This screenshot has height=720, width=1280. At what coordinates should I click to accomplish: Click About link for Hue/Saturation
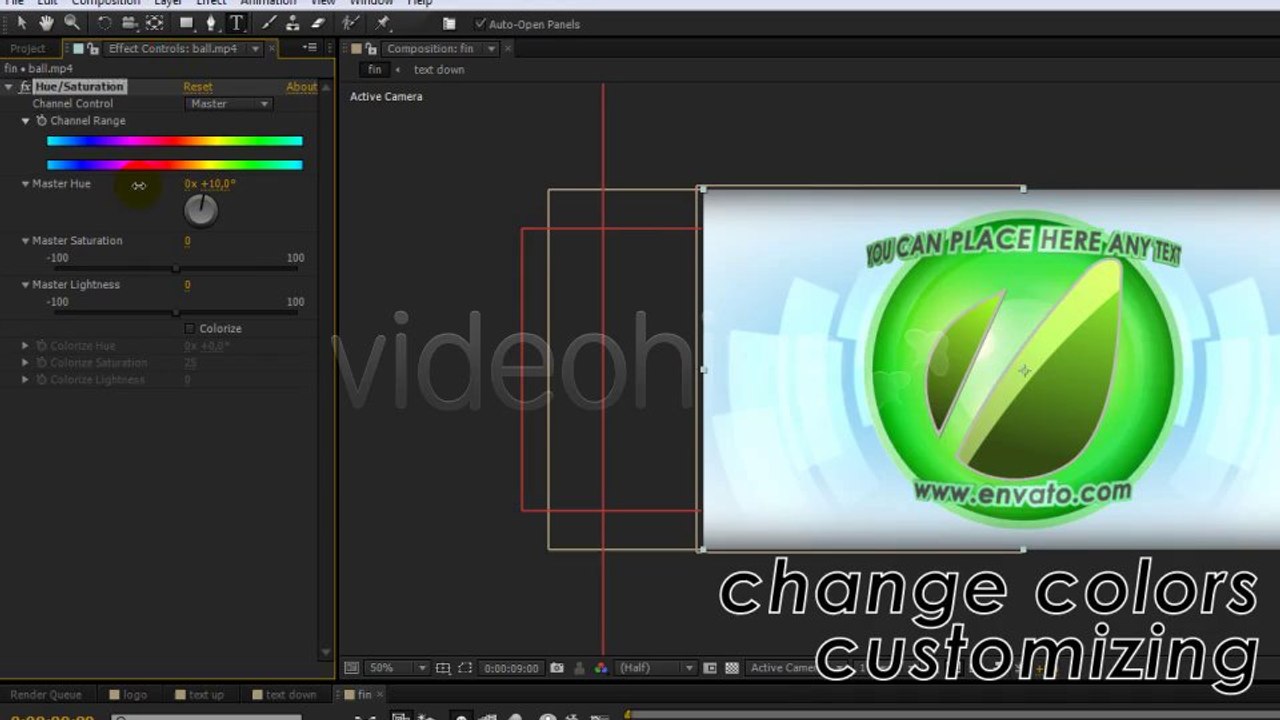point(302,87)
